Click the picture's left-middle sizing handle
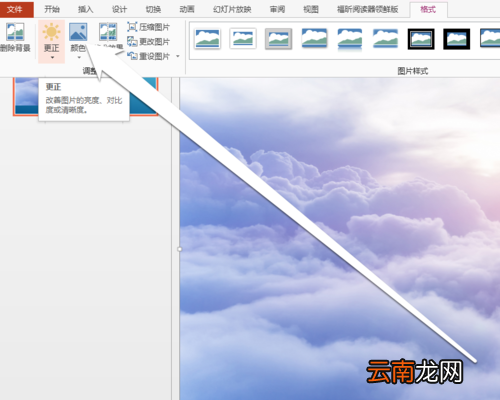This screenshot has width=500, height=400. (180, 249)
